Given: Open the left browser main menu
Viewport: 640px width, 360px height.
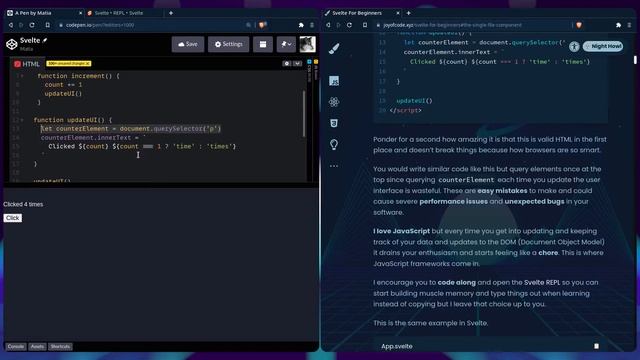Looking at the screenshot, I should [312, 25].
